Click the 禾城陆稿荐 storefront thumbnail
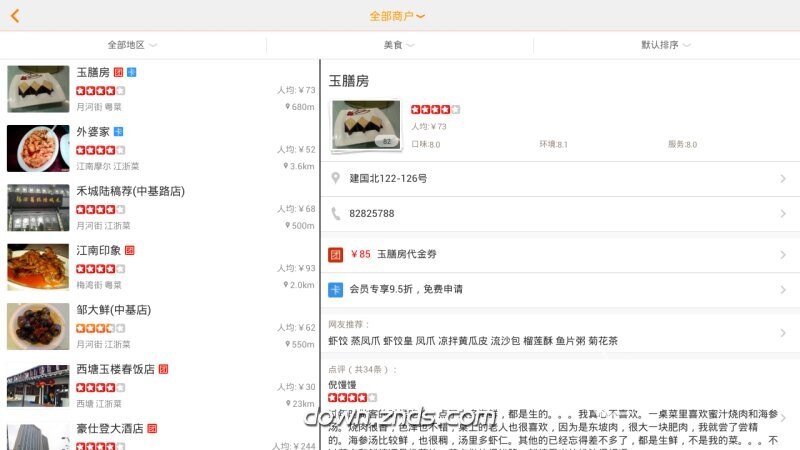The height and width of the screenshot is (450, 800). (38, 208)
